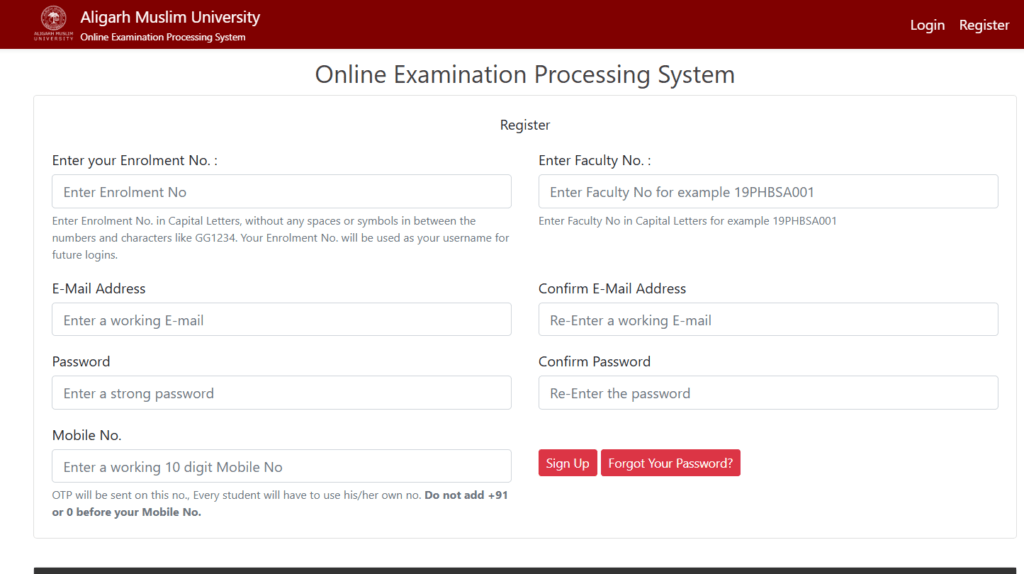
Task: Click the 'Enter your Enrolment No.' label
Action: coord(134,160)
